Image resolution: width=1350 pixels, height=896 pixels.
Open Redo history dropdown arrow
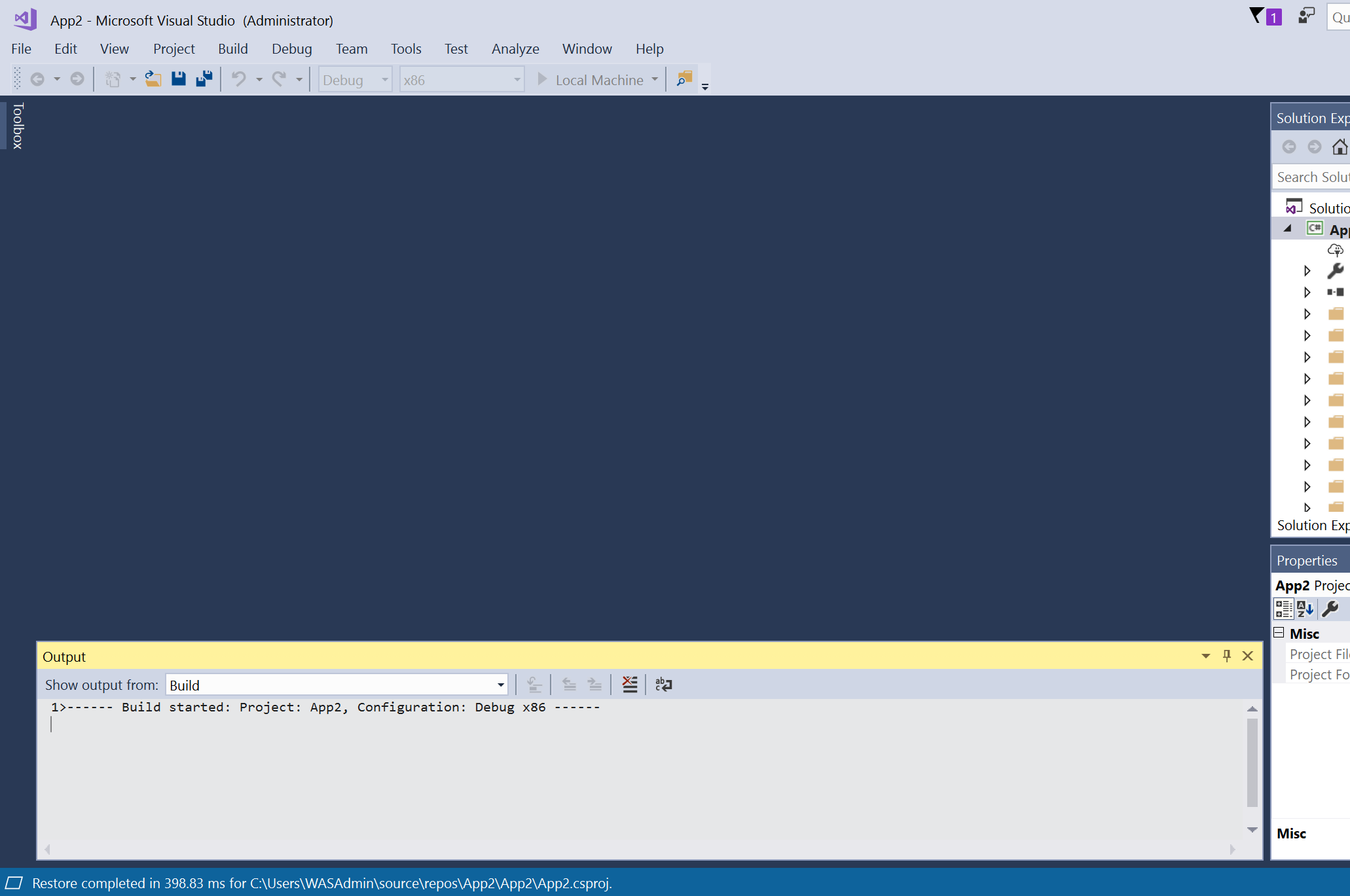click(299, 79)
